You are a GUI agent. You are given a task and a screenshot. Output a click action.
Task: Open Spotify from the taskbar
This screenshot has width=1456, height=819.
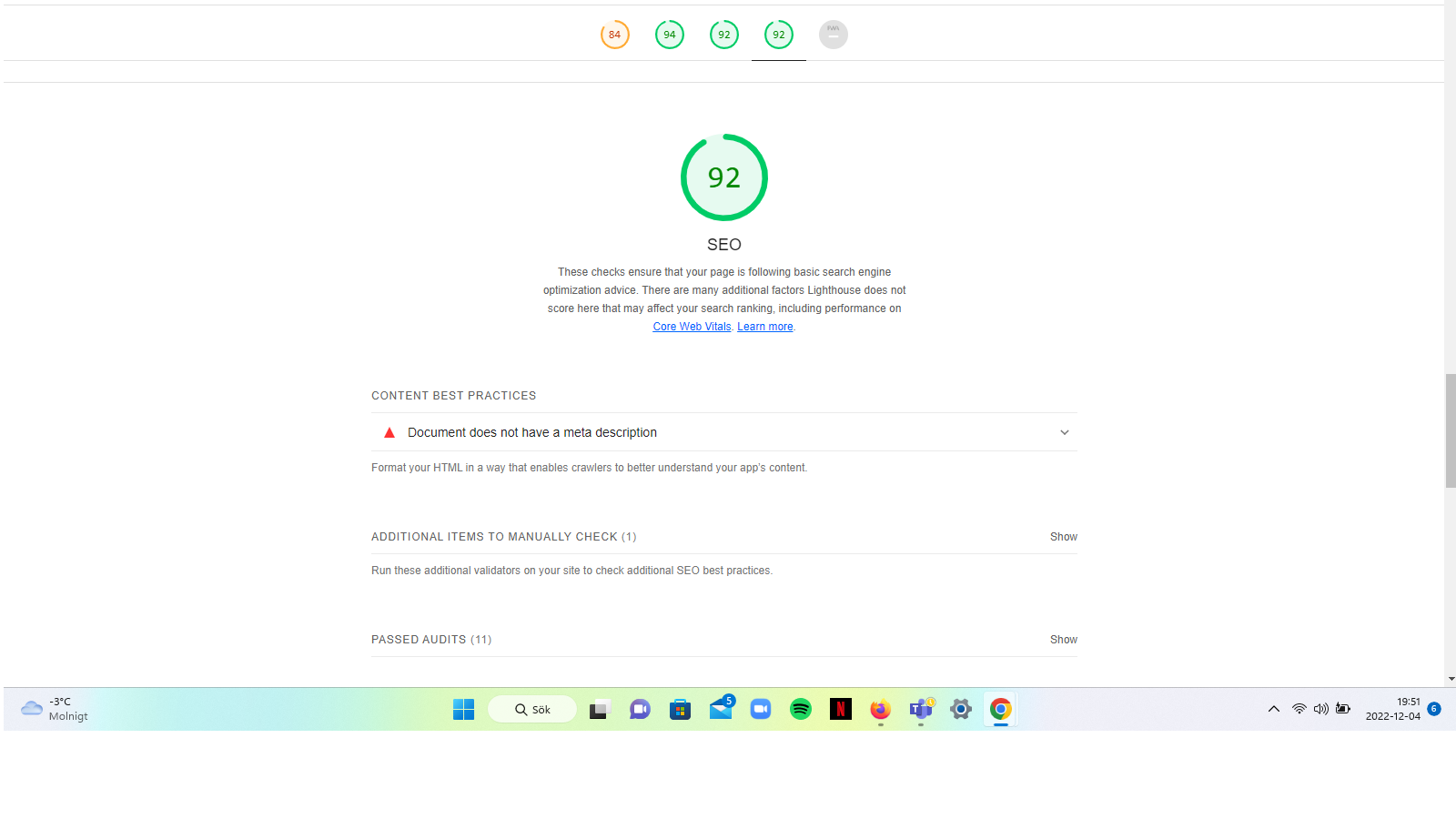tap(800, 709)
